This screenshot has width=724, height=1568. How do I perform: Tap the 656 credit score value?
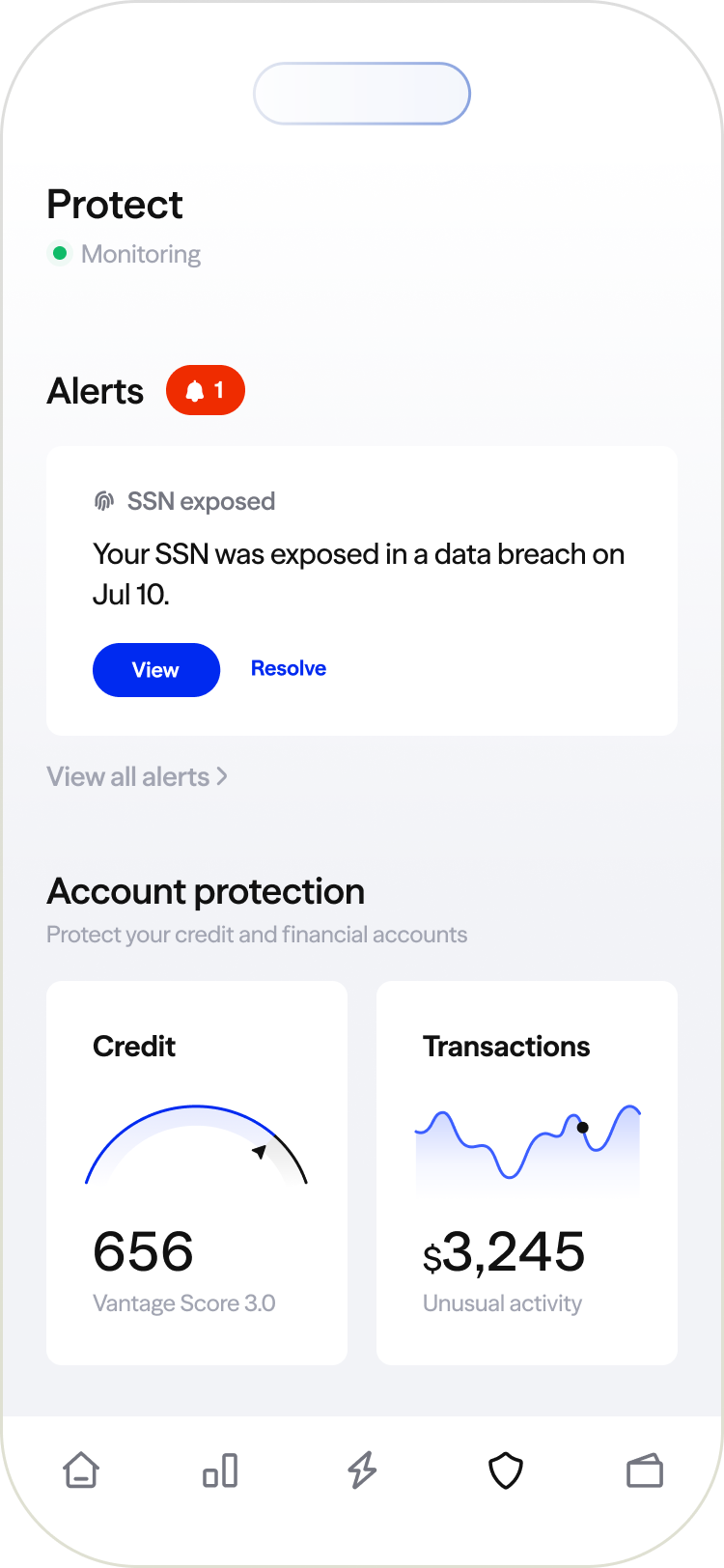pos(143,1252)
